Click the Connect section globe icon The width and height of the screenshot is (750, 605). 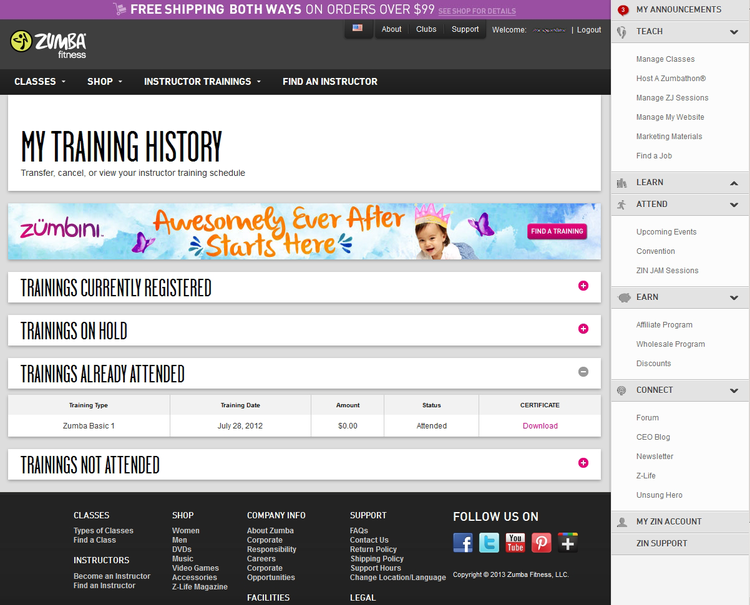point(622,390)
